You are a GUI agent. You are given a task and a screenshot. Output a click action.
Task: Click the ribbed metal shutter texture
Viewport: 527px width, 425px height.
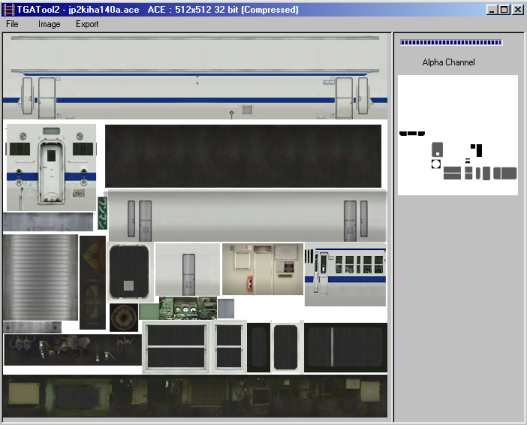[x=40, y=277]
